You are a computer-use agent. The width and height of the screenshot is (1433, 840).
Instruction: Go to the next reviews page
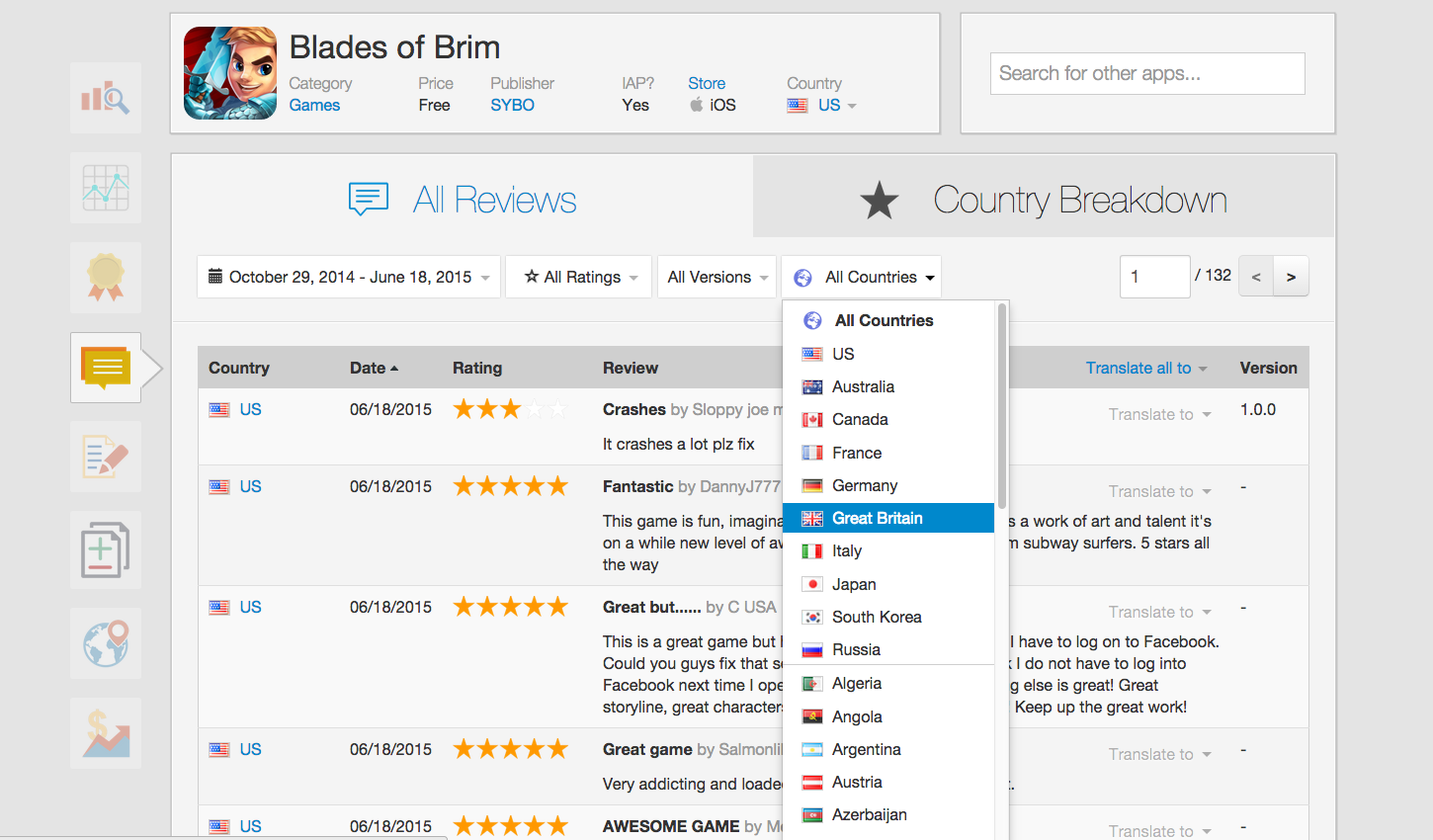(1291, 277)
